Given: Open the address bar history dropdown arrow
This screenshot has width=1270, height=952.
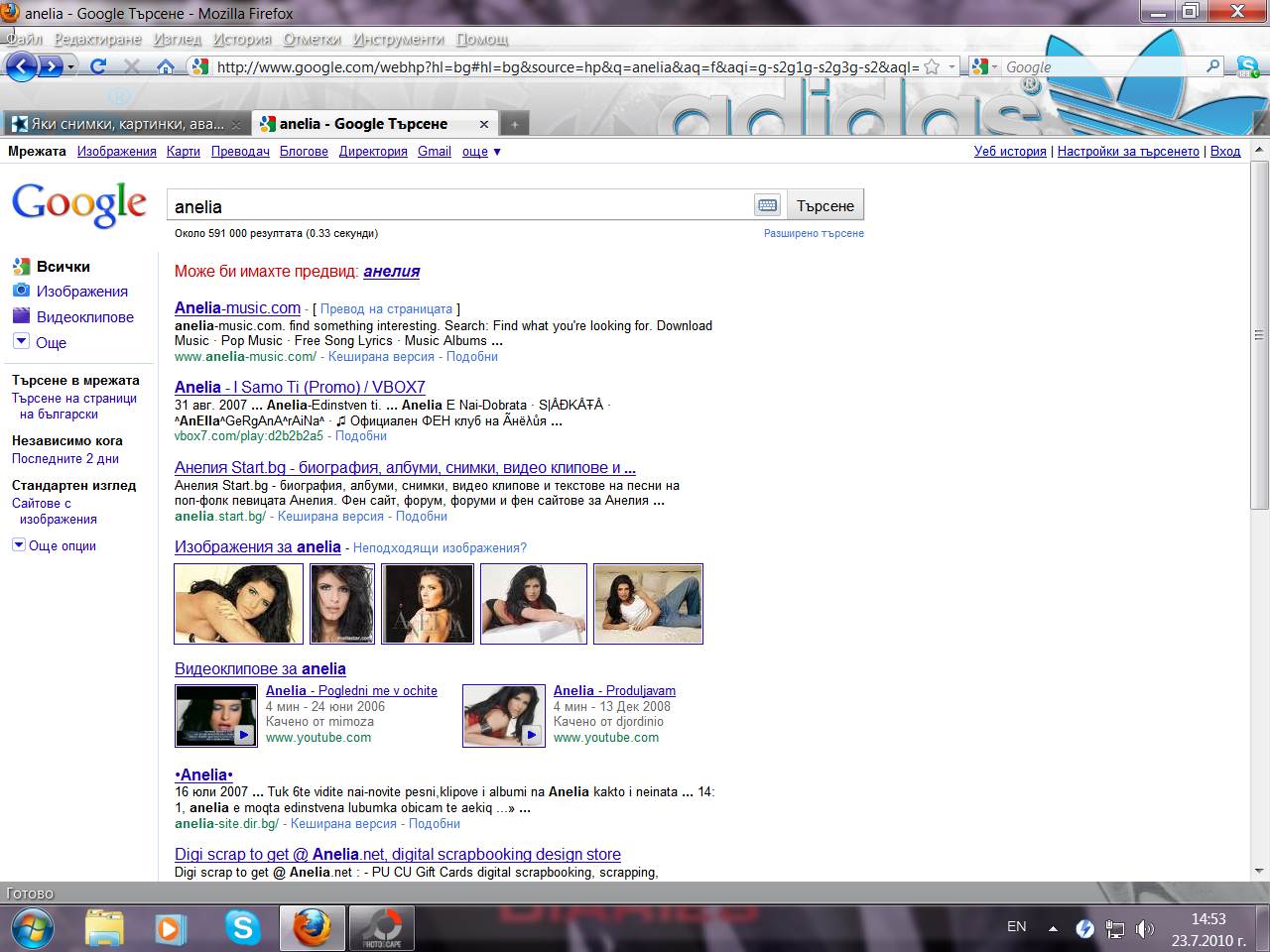Looking at the screenshot, I should 952,66.
